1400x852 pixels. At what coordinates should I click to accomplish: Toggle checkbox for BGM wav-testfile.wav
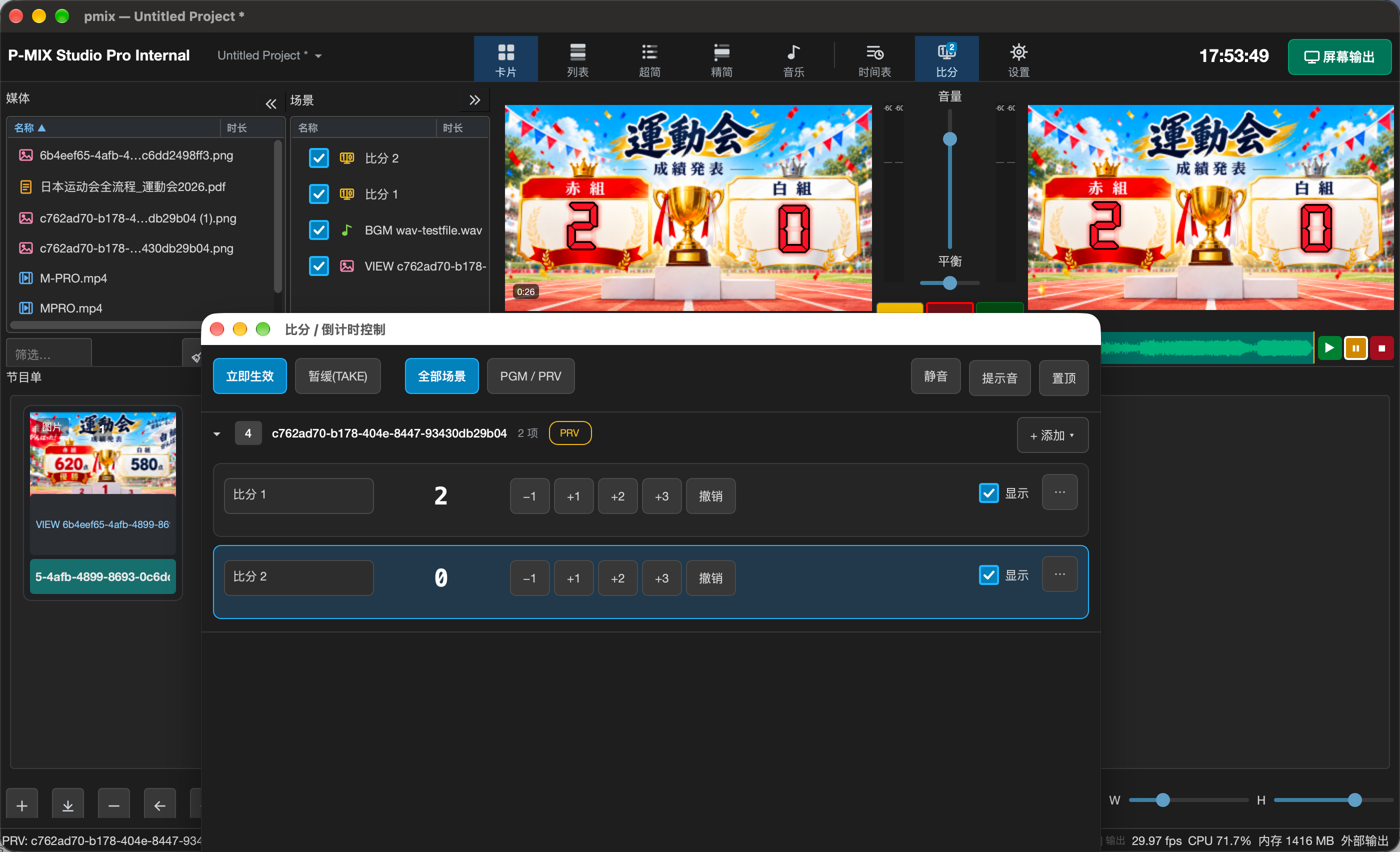pyautogui.click(x=319, y=230)
